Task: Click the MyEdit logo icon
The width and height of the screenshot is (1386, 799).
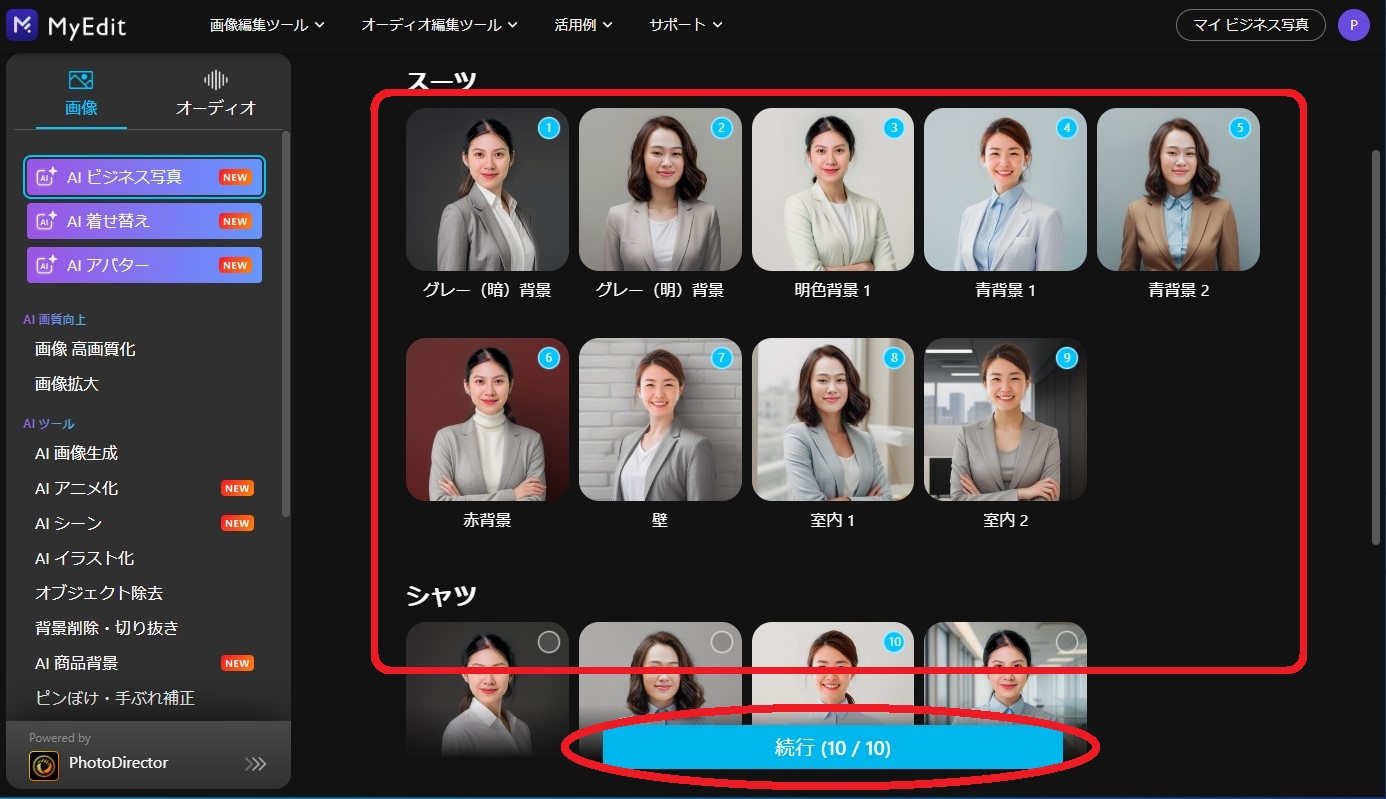Action: click(21, 25)
